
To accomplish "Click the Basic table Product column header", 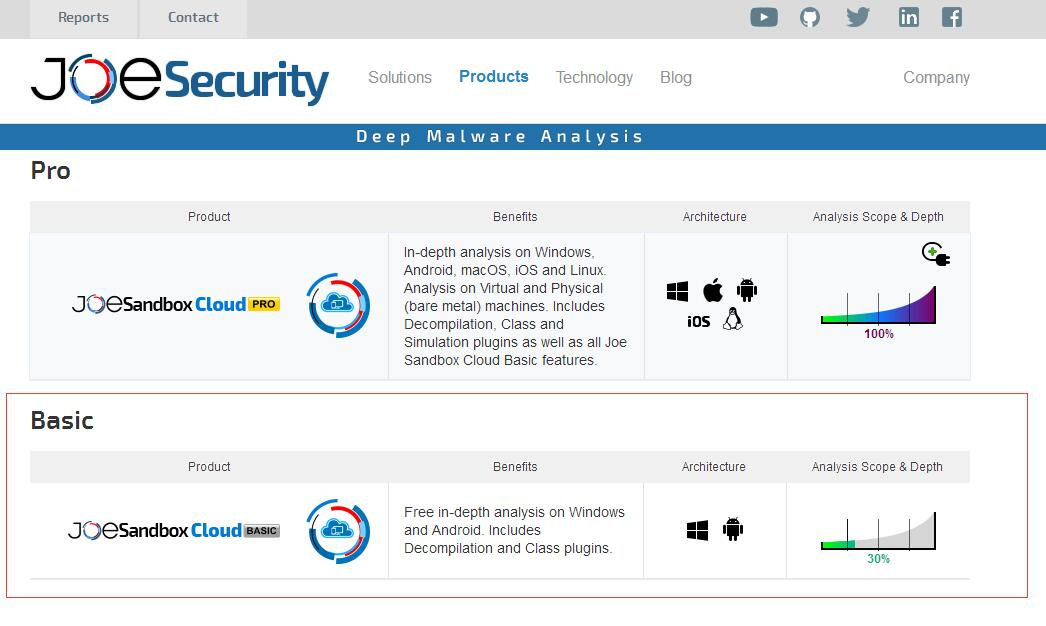I will (x=209, y=466).
